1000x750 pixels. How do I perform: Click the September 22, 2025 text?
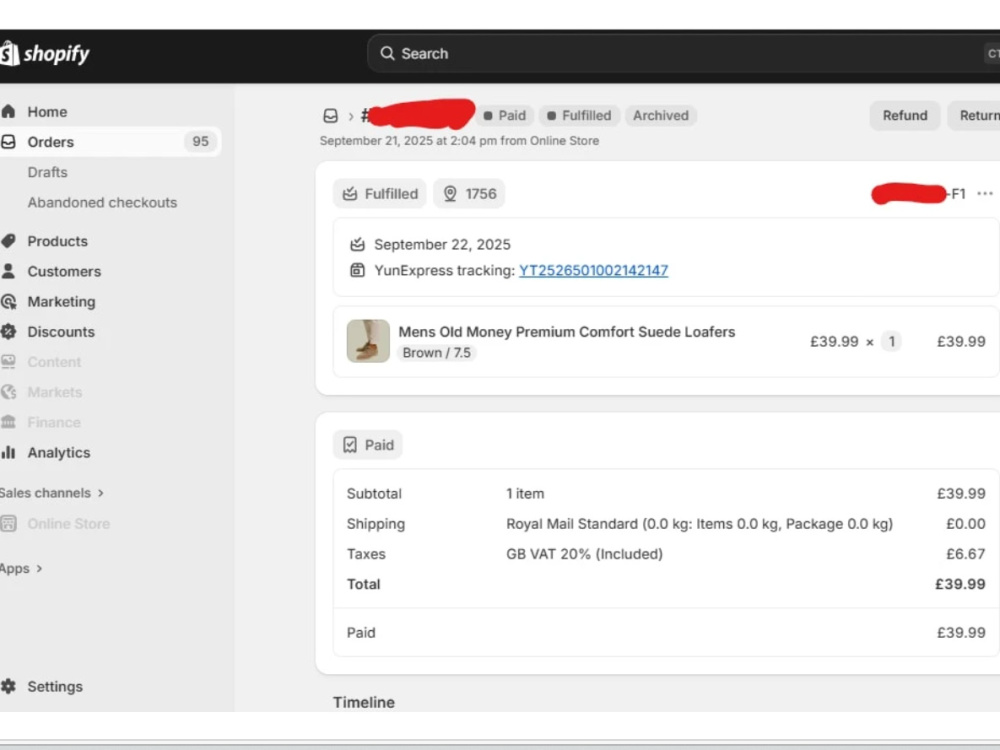tap(442, 244)
